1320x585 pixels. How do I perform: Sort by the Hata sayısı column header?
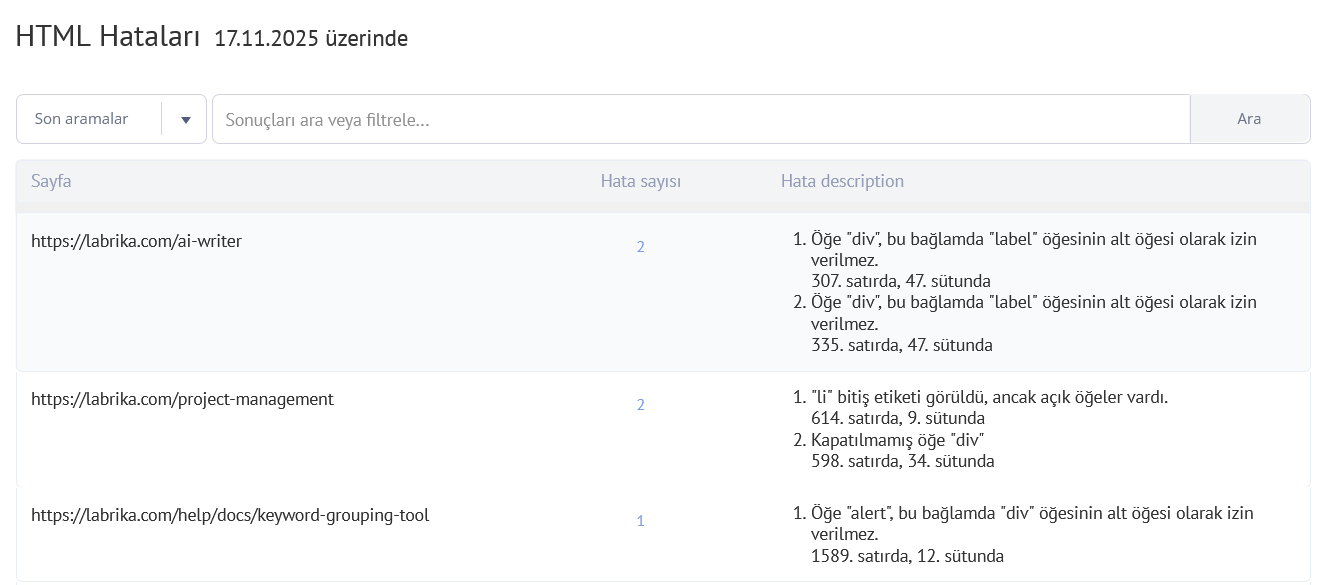click(640, 181)
